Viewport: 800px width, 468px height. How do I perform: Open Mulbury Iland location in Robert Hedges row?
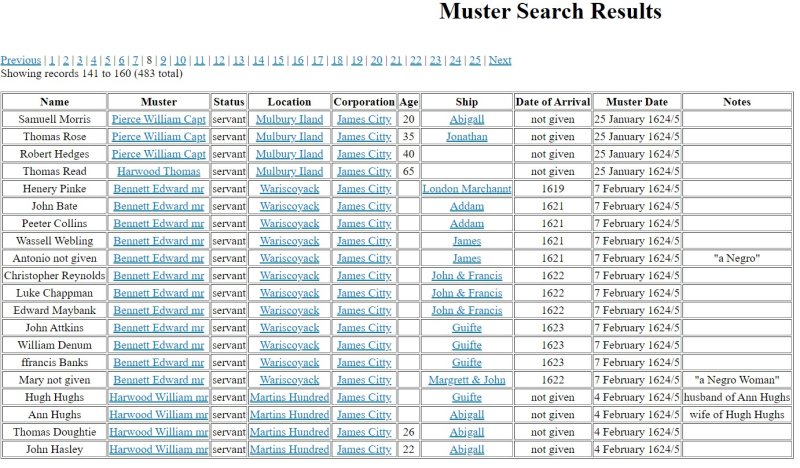(x=289, y=154)
